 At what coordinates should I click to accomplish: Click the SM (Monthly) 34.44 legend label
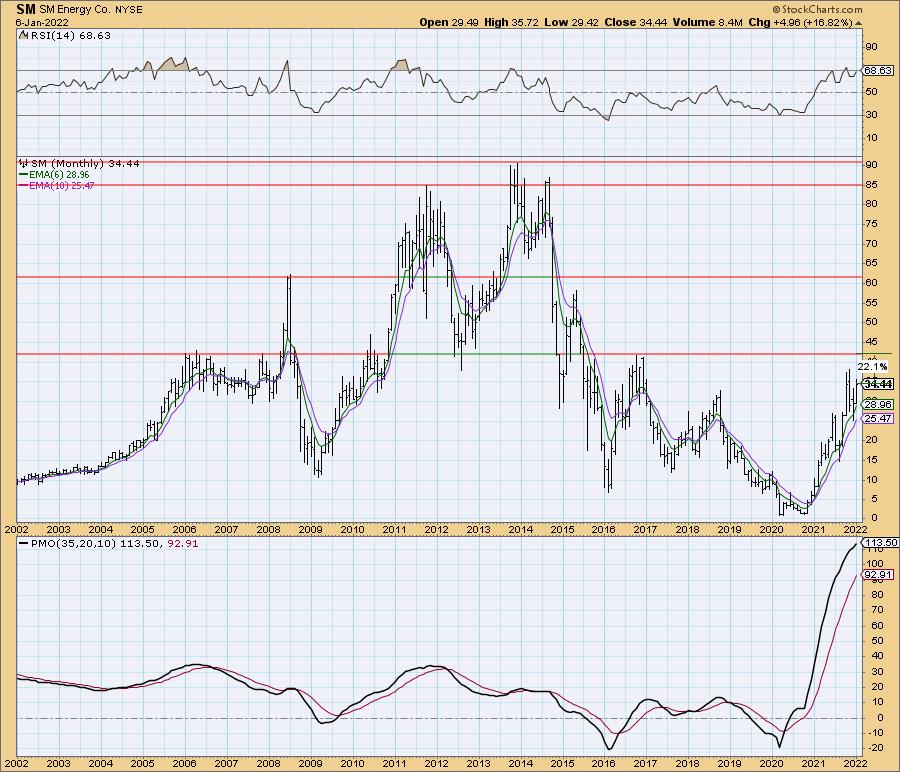tap(86, 164)
